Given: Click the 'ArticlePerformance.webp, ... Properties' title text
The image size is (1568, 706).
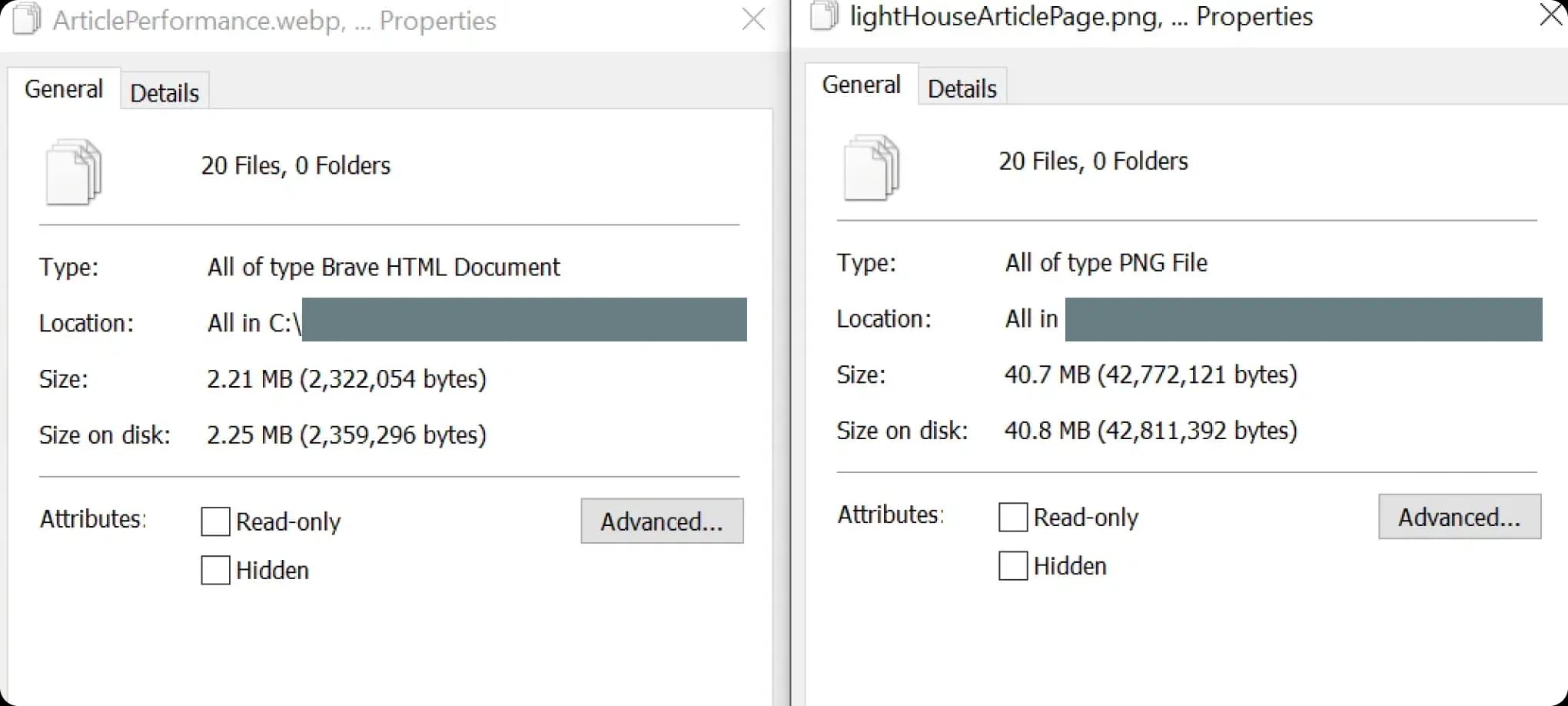Looking at the screenshot, I should tap(274, 21).
